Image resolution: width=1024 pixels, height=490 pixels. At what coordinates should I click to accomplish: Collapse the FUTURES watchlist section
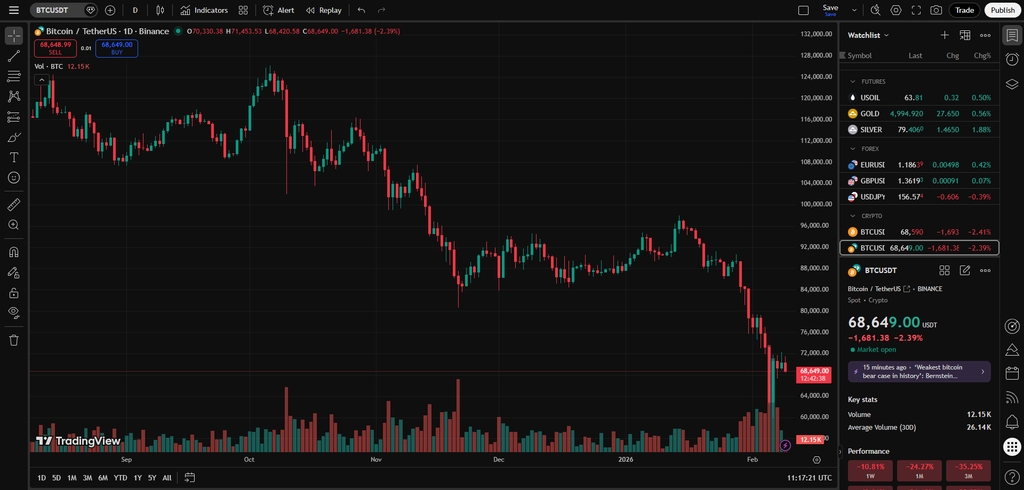pyautogui.click(x=852, y=82)
